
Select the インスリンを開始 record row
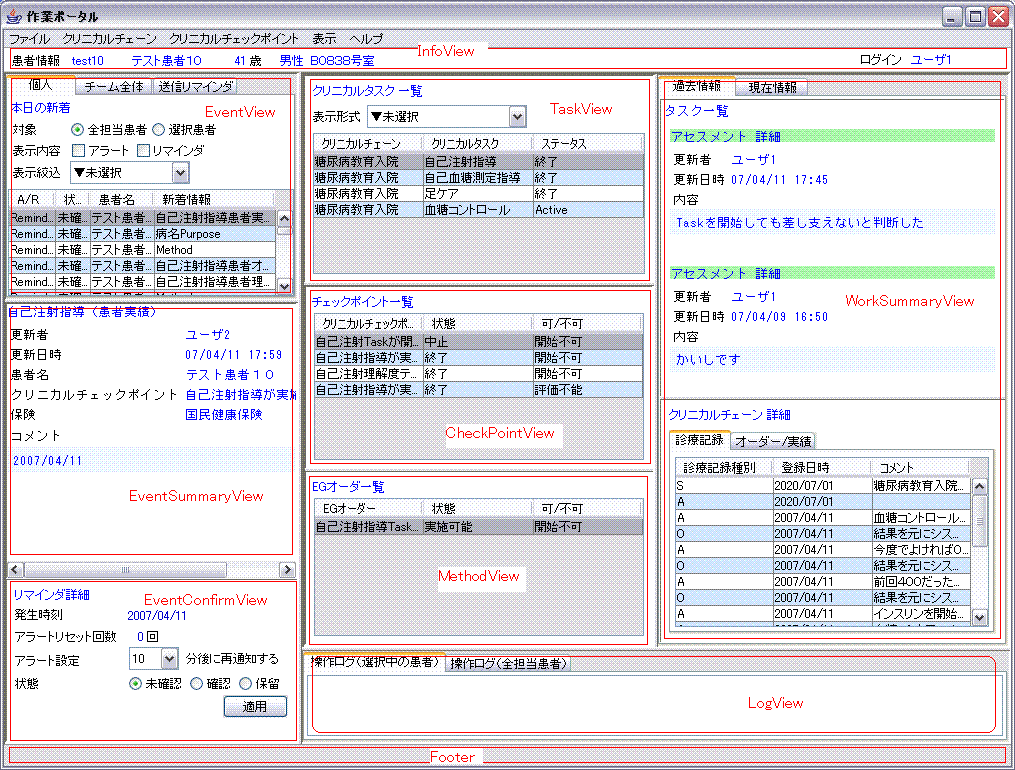coord(823,613)
